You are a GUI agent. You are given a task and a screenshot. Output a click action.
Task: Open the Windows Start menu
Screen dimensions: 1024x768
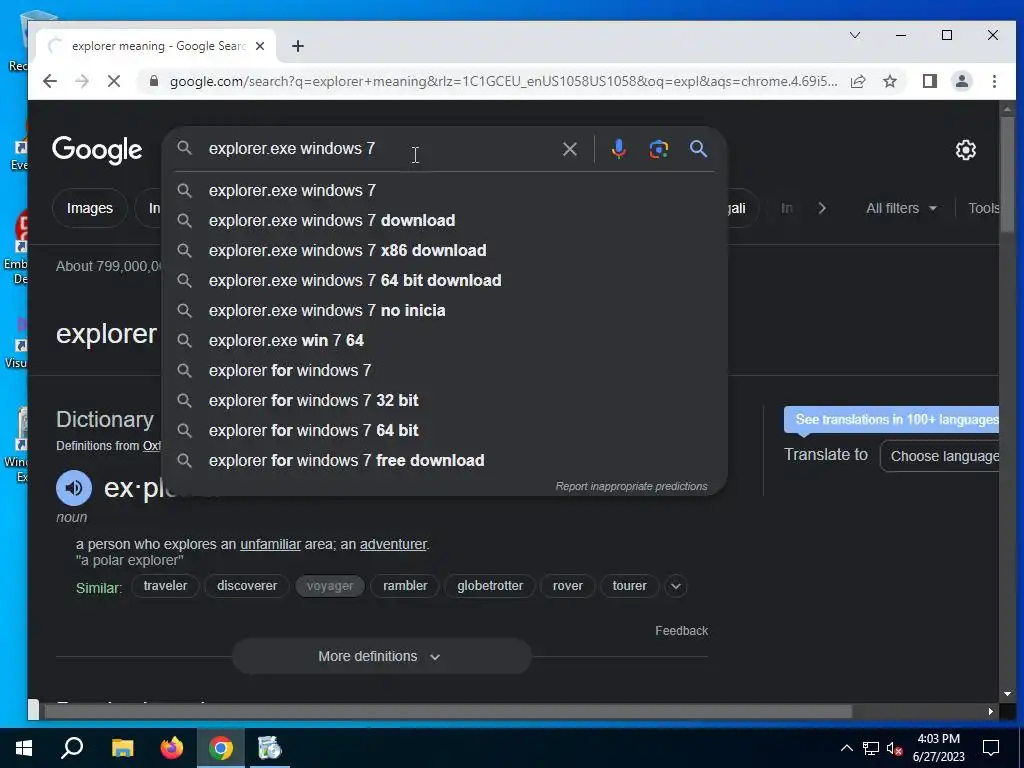click(x=24, y=748)
